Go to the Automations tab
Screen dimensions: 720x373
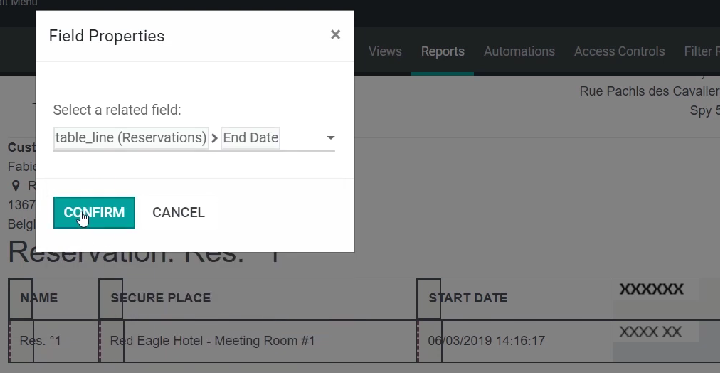(x=519, y=51)
